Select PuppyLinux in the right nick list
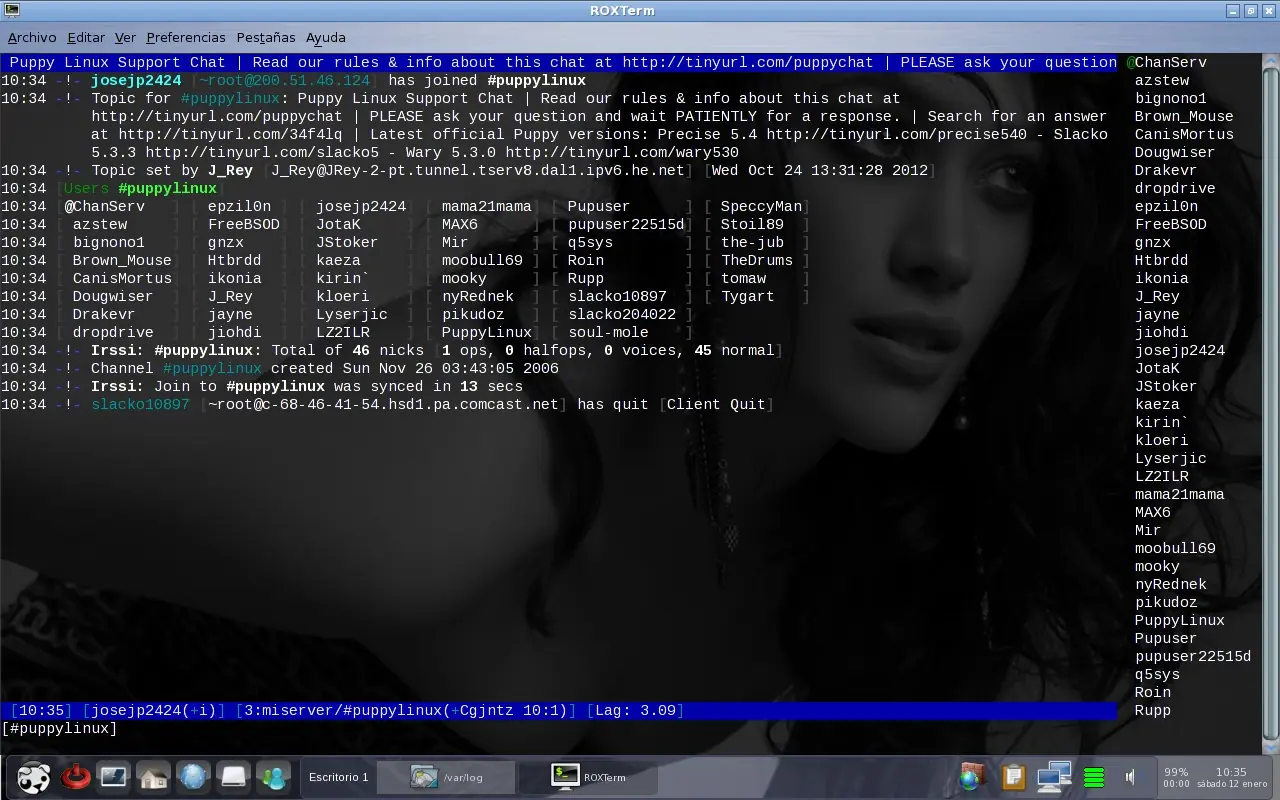This screenshot has width=1280, height=800. pyautogui.click(x=1180, y=620)
